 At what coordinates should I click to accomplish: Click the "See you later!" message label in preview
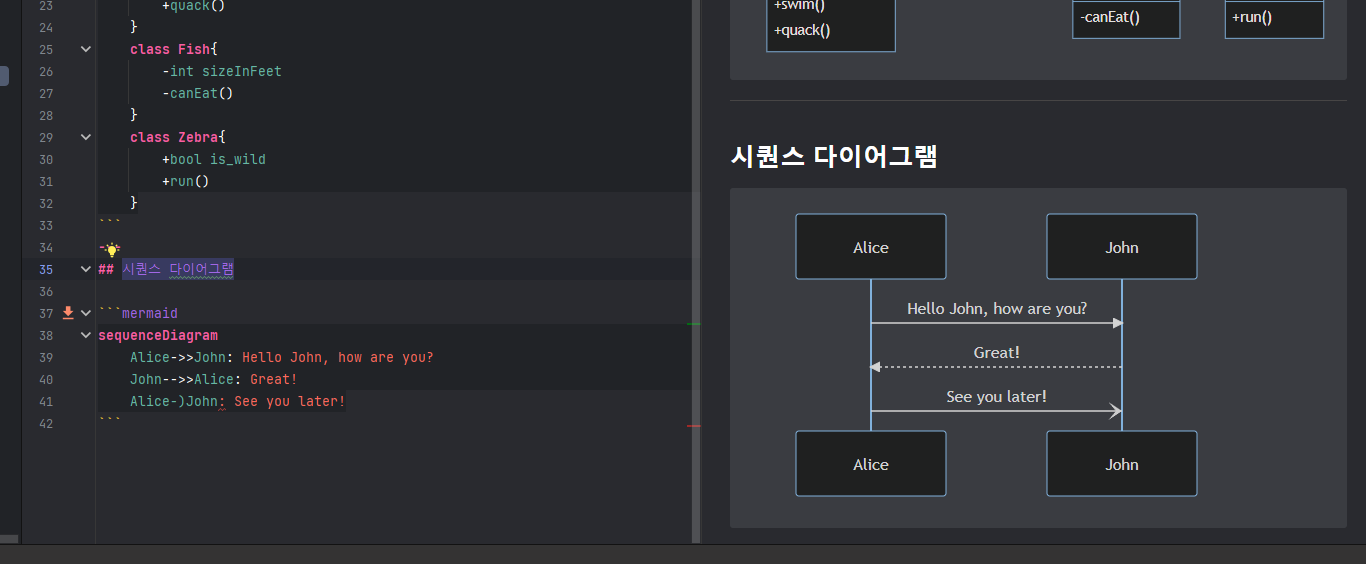click(997, 396)
